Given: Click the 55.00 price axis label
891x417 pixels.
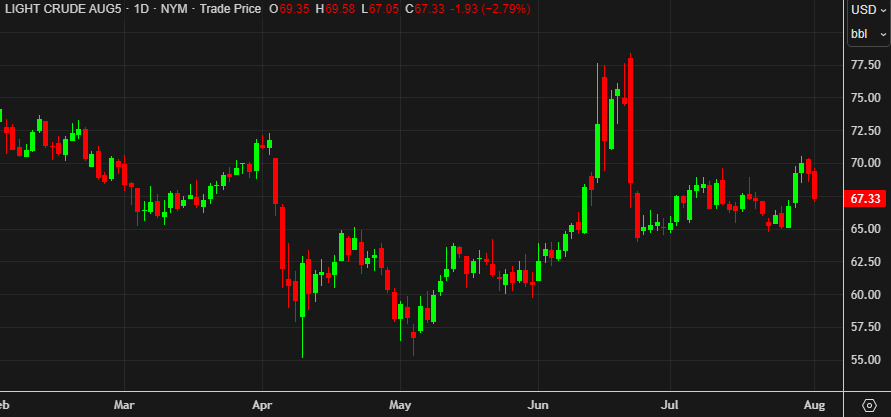Looking at the screenshot, I should click(x=865, y=360).
